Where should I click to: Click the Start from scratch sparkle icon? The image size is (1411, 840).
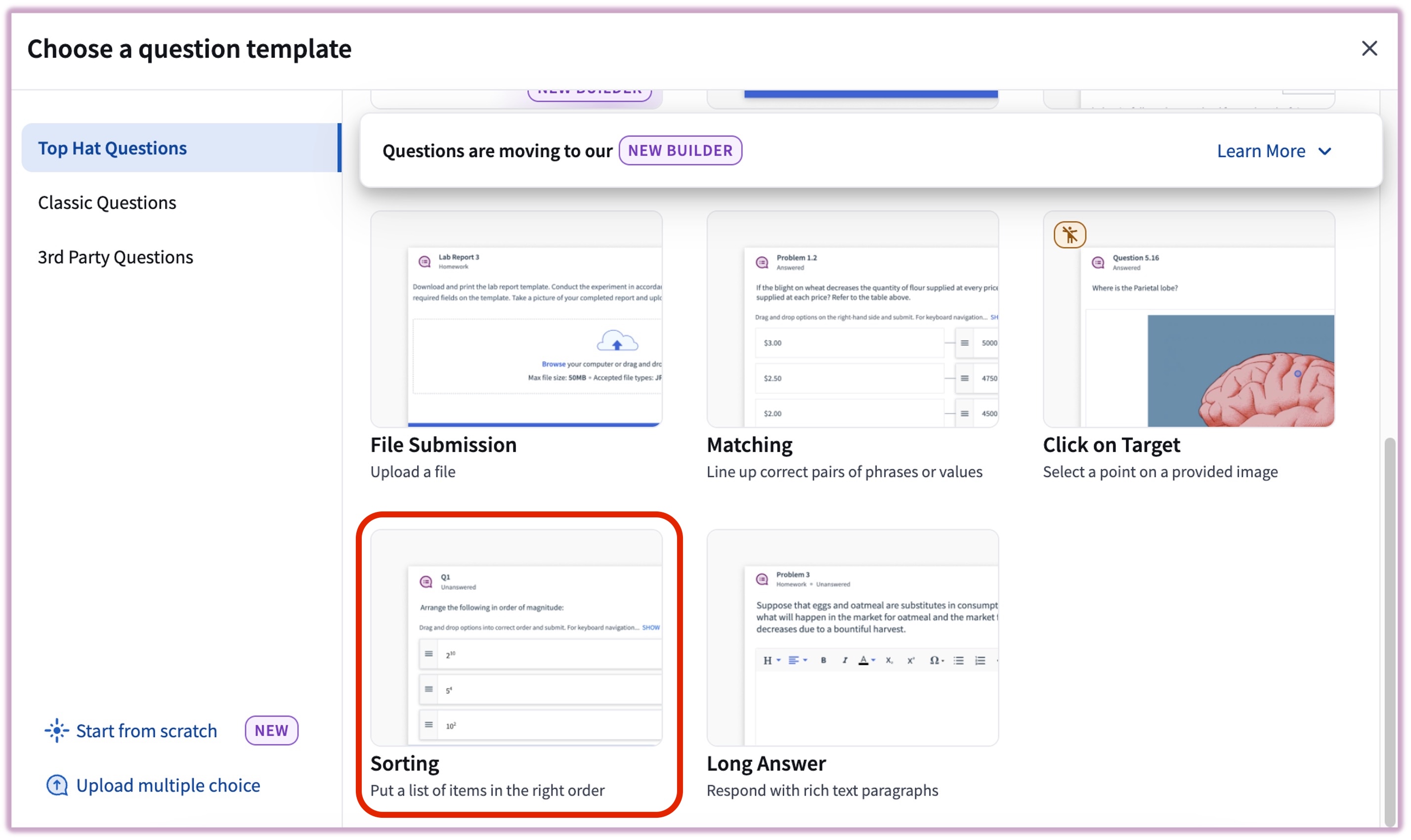point(57,730)
